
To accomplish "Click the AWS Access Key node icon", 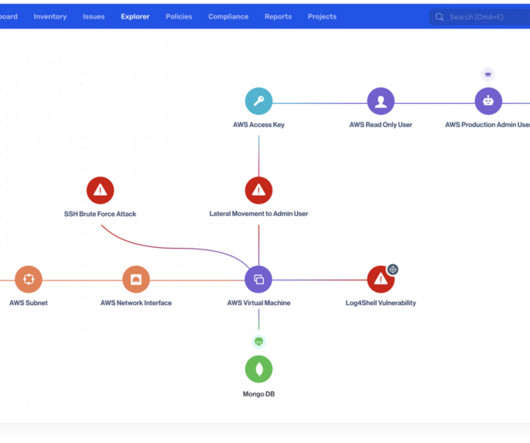I will (x=259, y=101).
